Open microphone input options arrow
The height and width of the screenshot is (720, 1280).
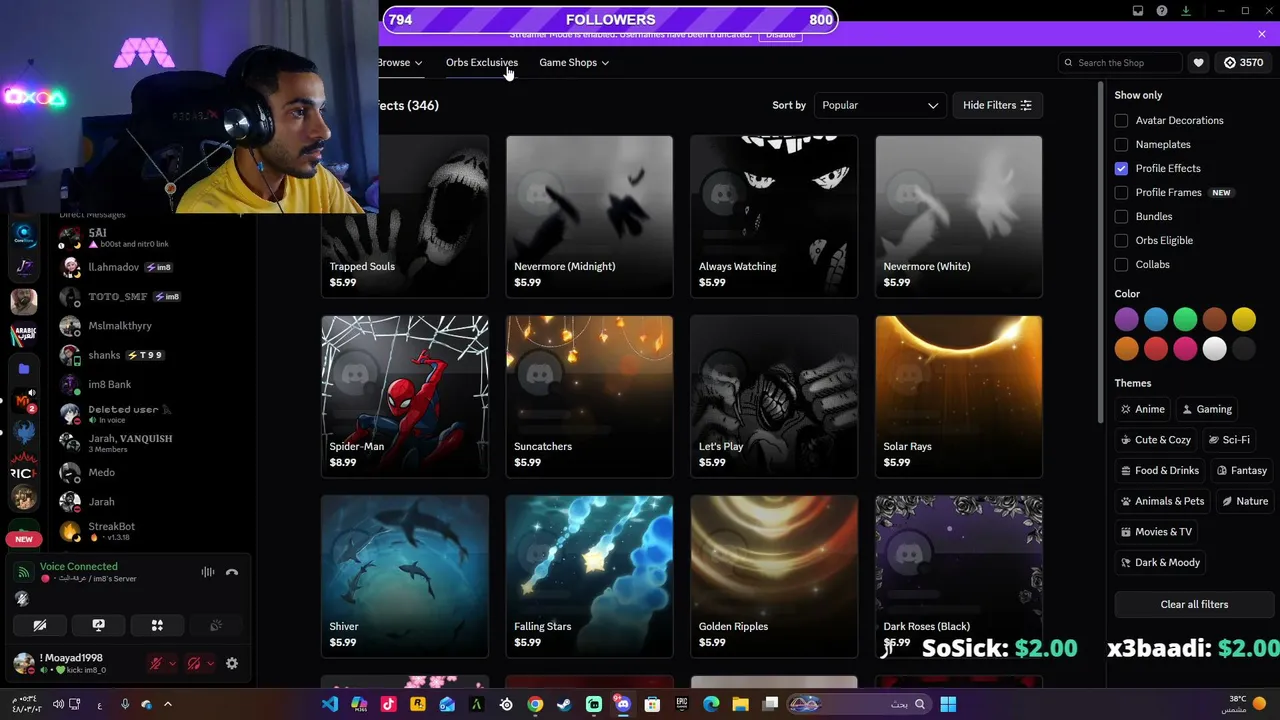(172, 663)
